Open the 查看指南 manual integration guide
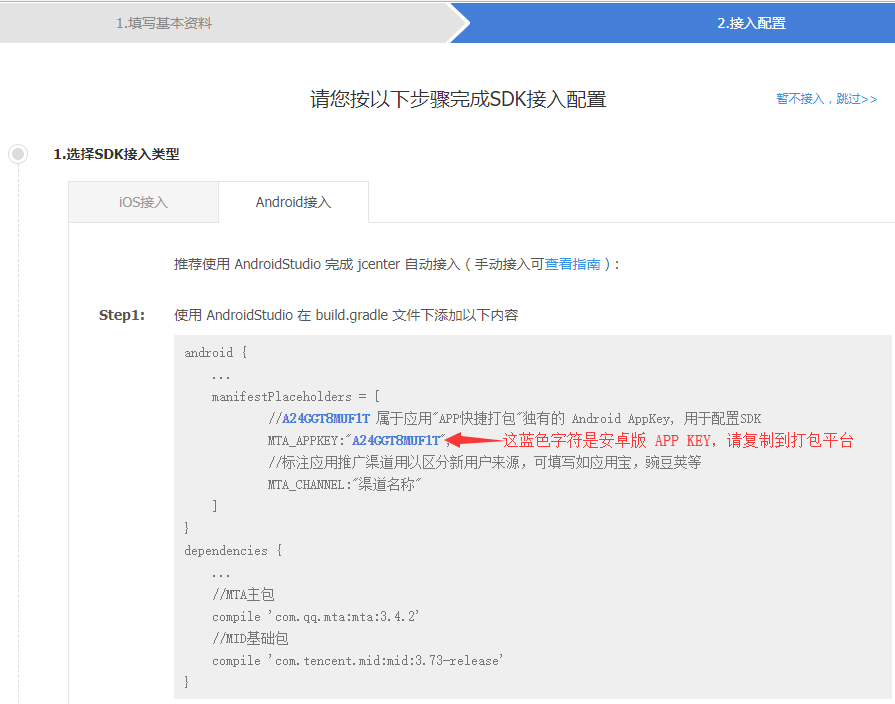The height and width of the screenshot is (704, 895). (572, 264)
